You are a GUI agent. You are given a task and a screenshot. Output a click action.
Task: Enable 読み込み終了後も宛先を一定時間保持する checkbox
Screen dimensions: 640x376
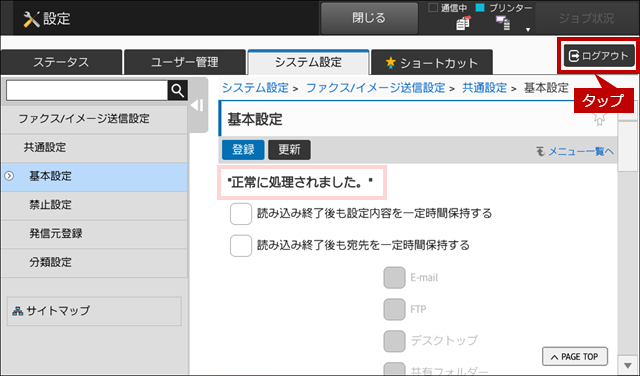click(241, 245)
